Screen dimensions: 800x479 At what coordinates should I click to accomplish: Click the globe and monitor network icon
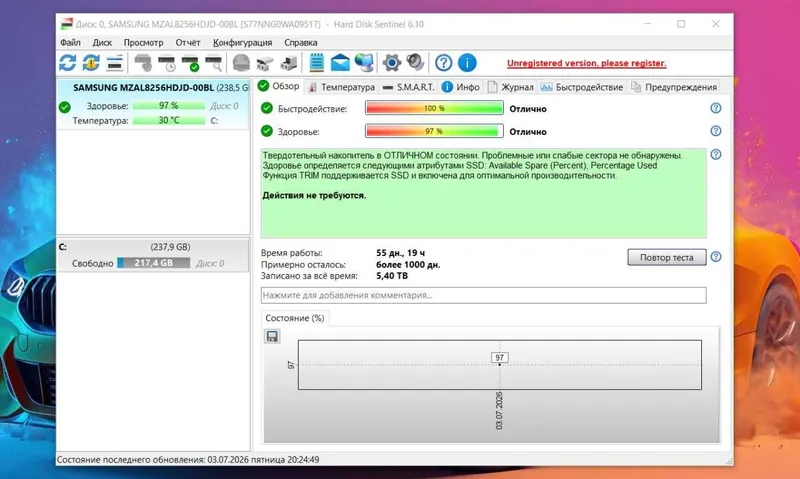[364, 63]
